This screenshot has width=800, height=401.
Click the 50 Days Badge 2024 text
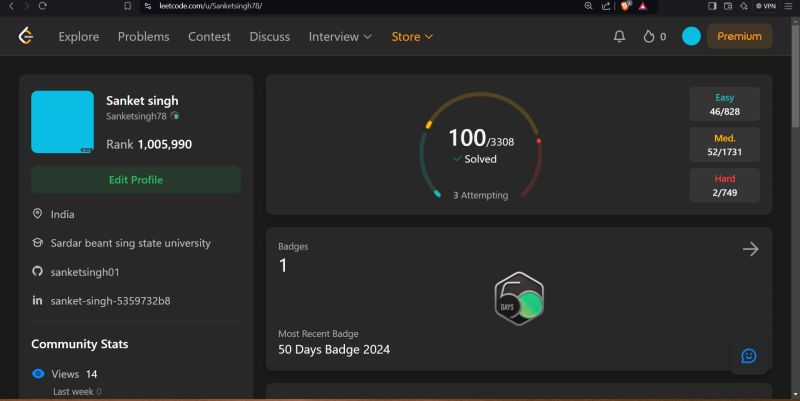pos(334,349)
